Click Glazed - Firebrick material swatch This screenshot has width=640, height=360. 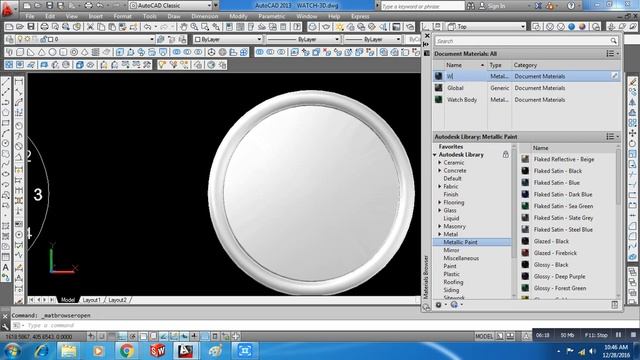pyautogui.click(x=525, y=253)
